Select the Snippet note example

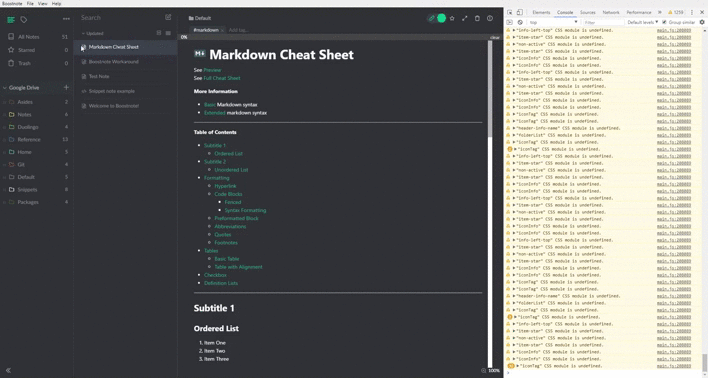tap(126, 91)
